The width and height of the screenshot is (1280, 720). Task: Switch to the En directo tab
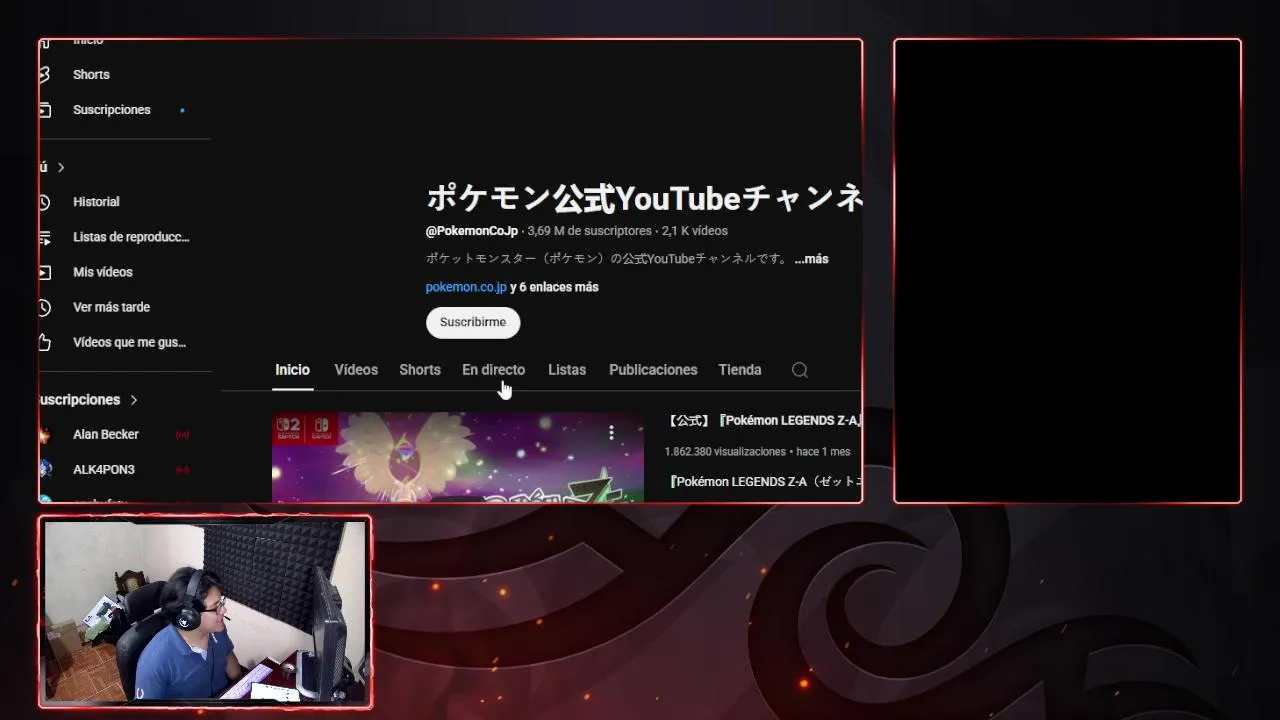pos(493,370)
